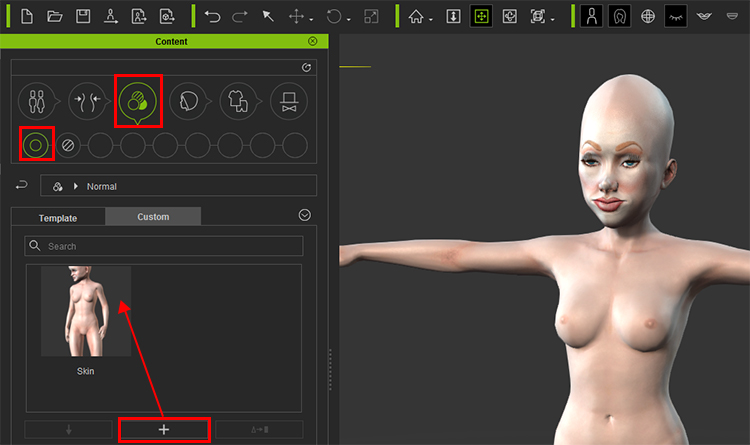Open the Cloth category icon

[x=238, y=100]
